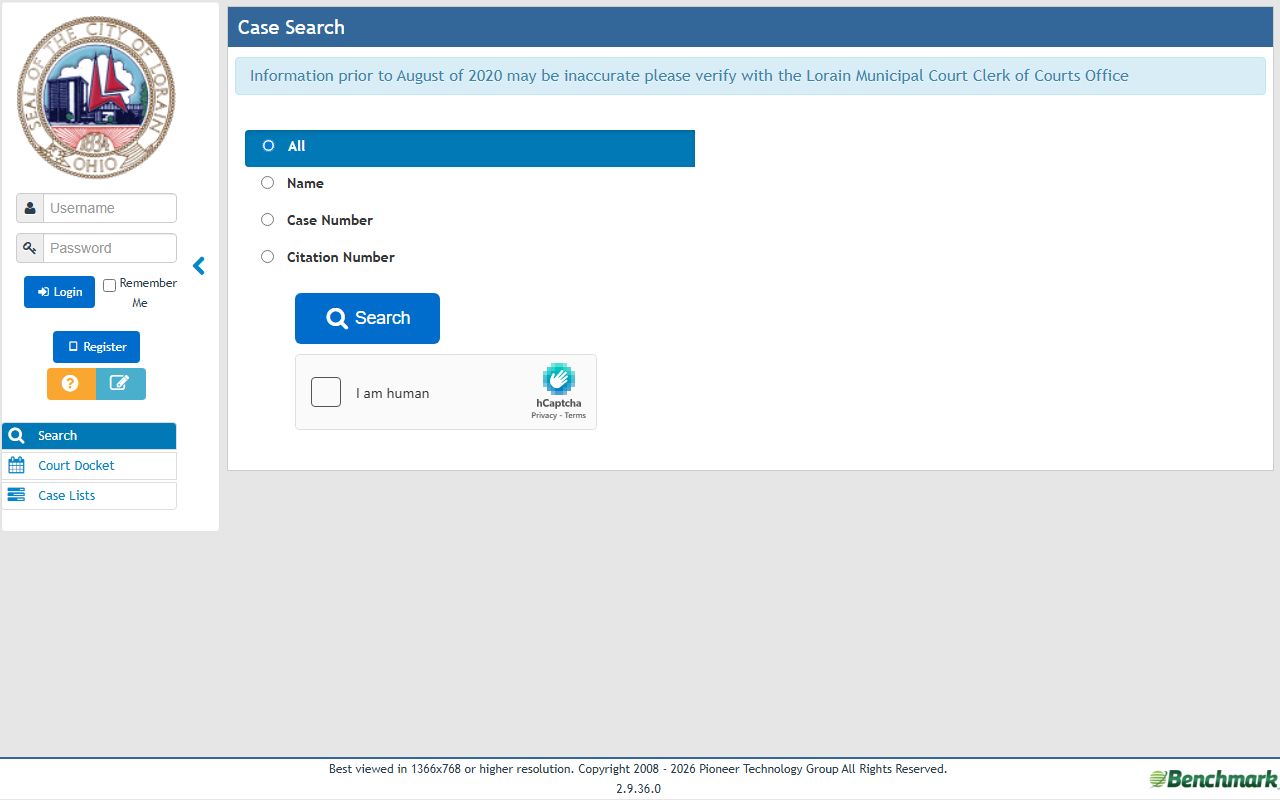
Task: Select the Name search radio button
Action: click(x=267, y=183)
